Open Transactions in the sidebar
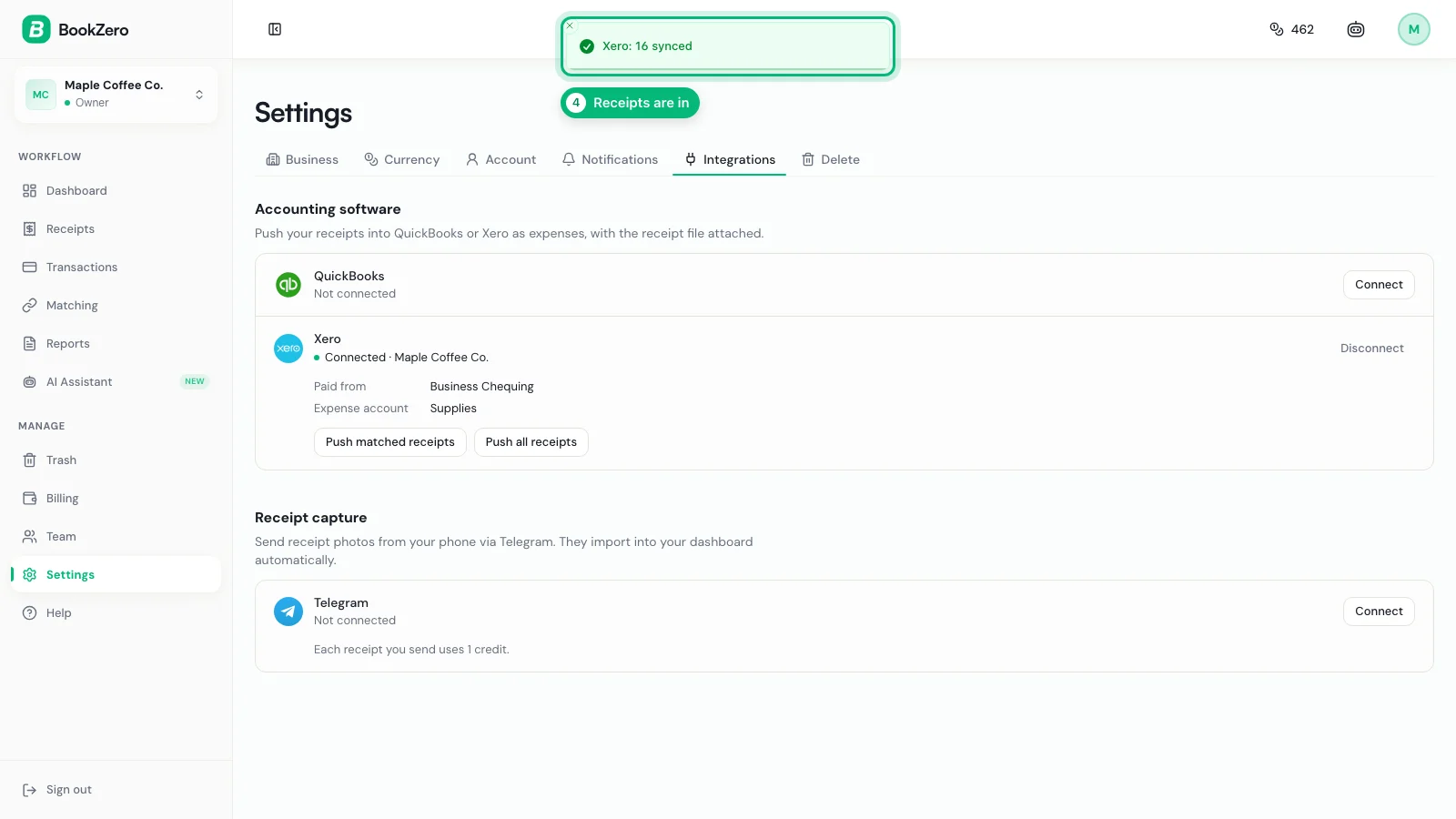The height and width of the screenshot is (819, 1456). pos(116,268)
